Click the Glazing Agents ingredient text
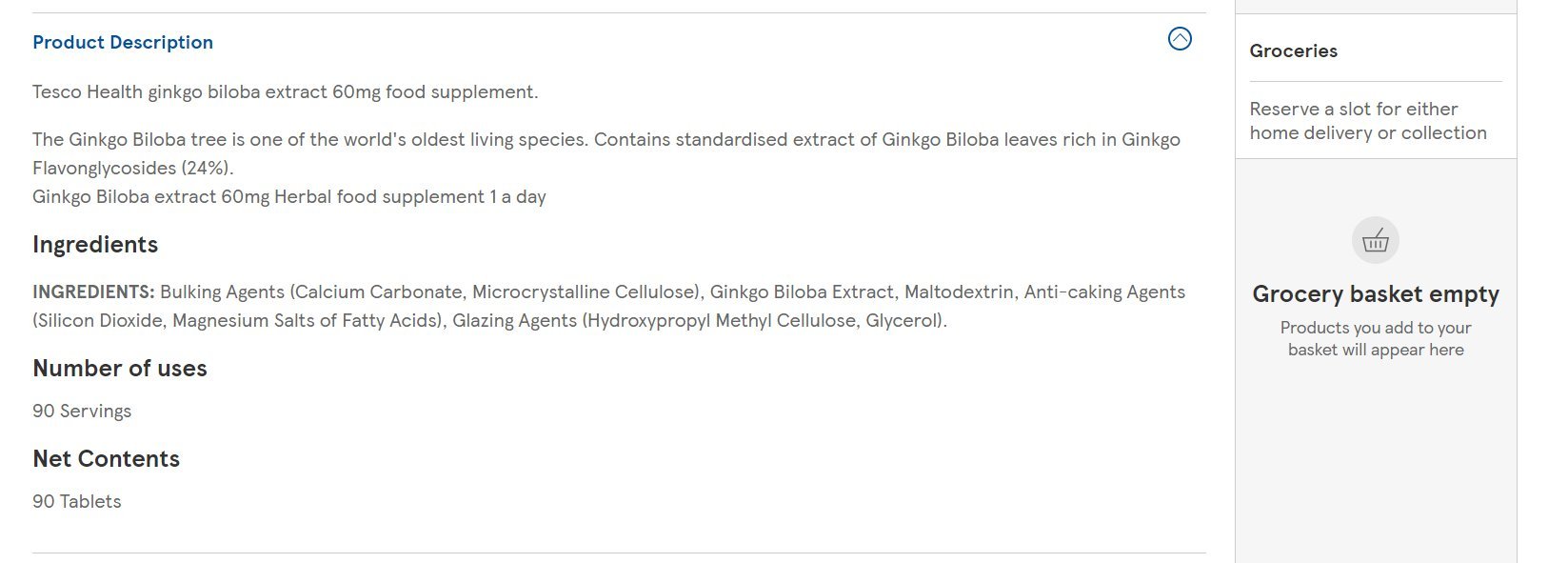This screenshot has height=563, width=1568. pos(700,321)
